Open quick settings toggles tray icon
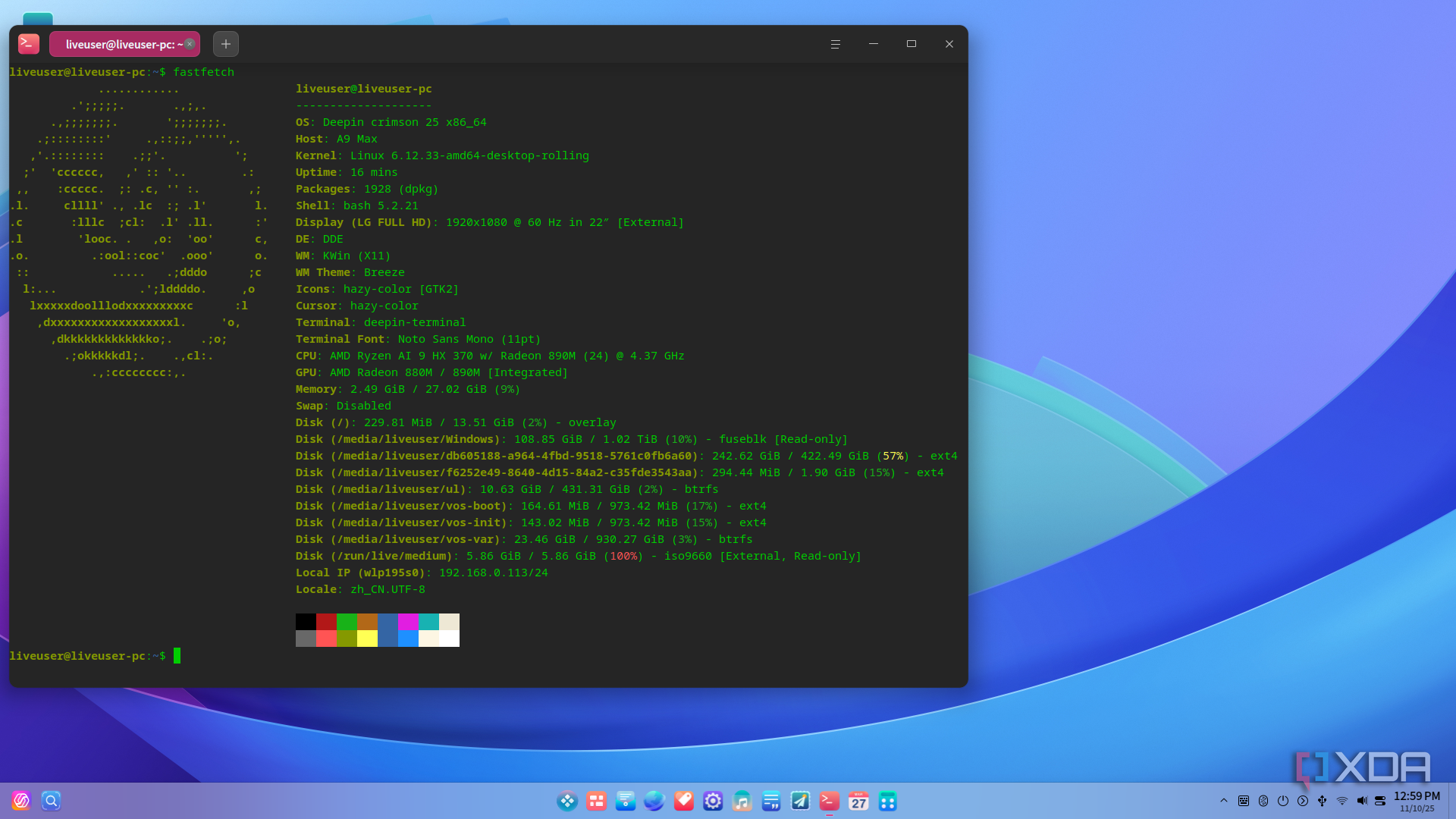This screenshot has height=819, width=1456. point(1380,801)
